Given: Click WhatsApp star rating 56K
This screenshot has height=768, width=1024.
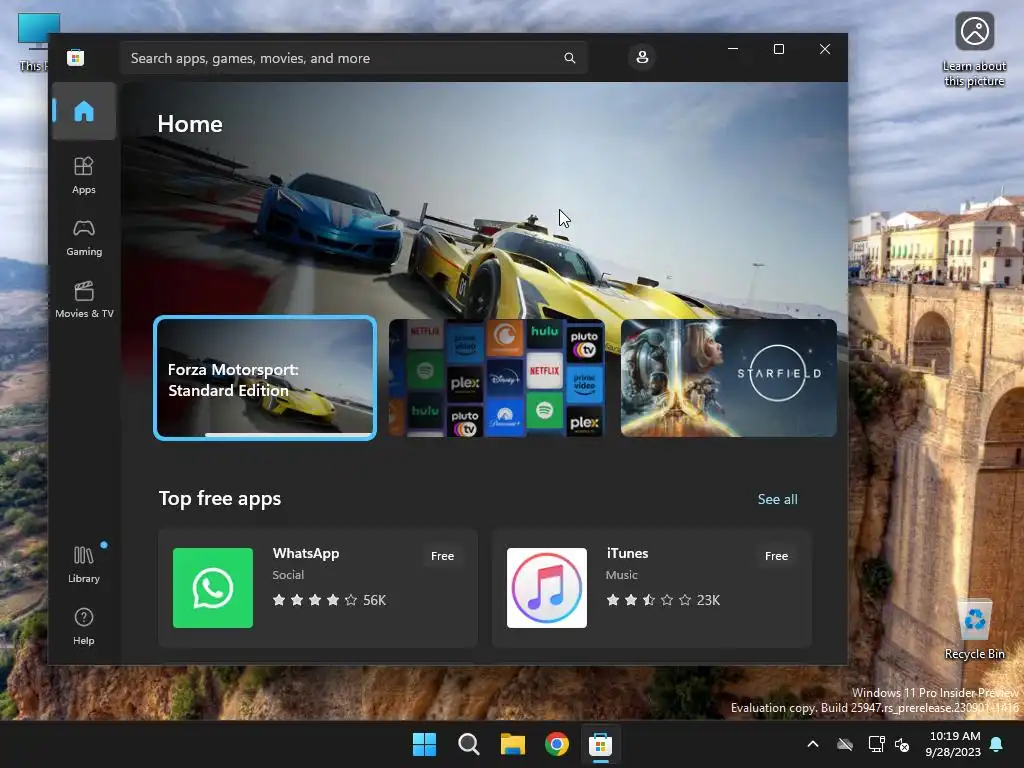Looking at the screenshot, I should 329,600.
